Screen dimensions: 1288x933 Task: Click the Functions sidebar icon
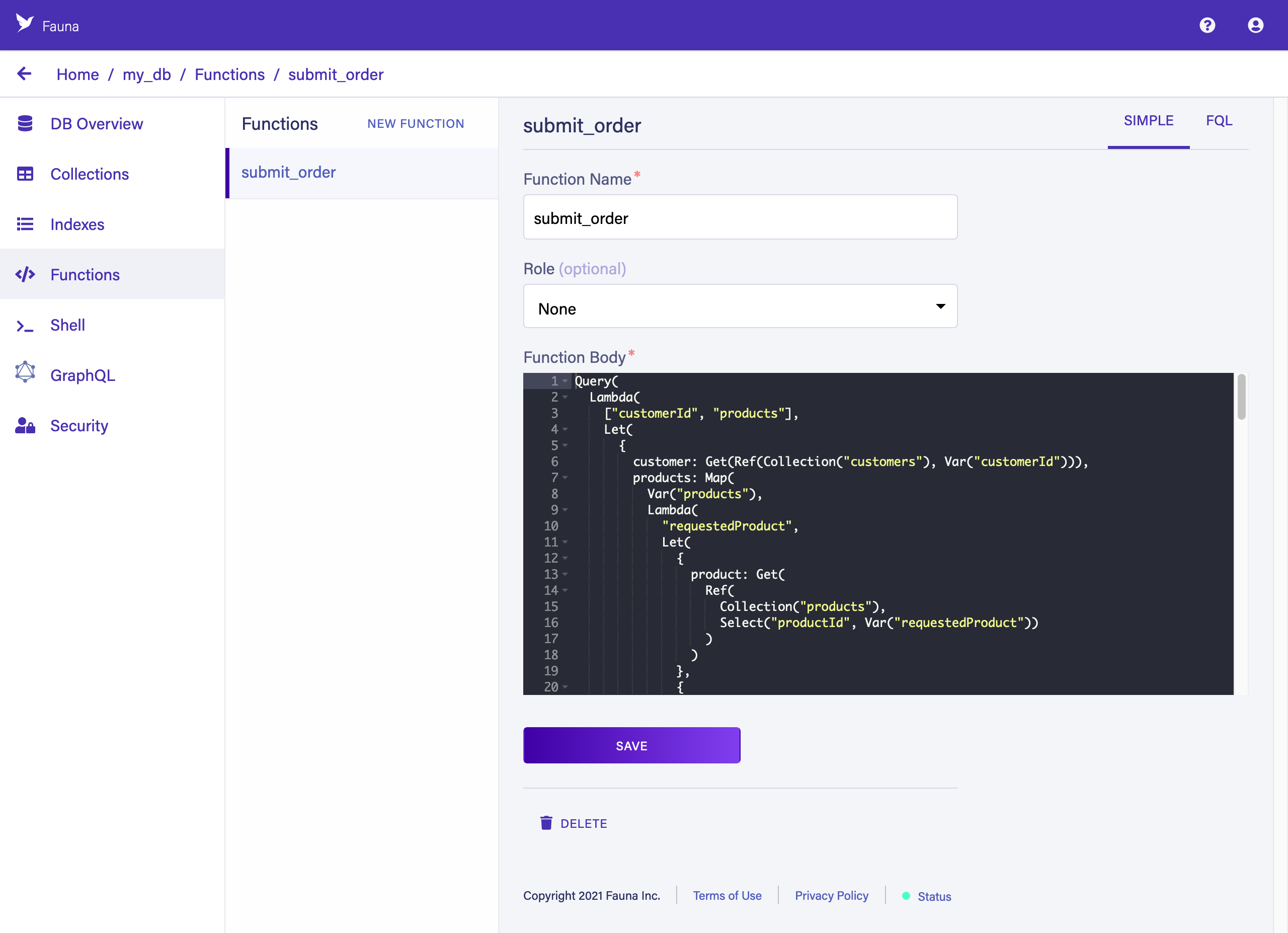coord(25,274)
